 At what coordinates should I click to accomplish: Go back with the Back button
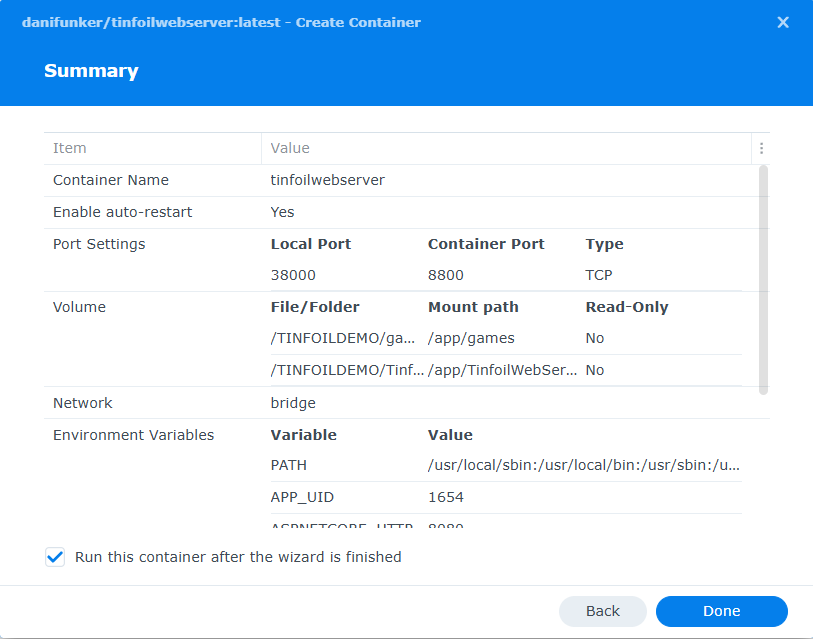(x=602, y=611)
